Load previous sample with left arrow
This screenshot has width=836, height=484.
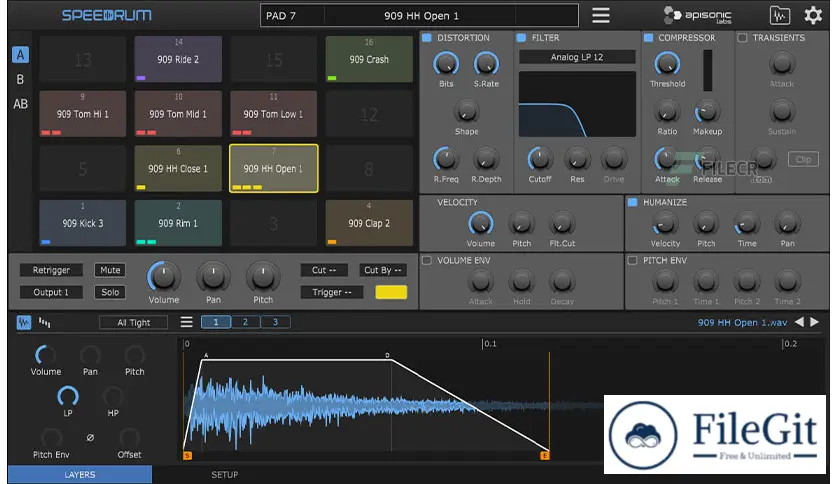tap(799, 322)
